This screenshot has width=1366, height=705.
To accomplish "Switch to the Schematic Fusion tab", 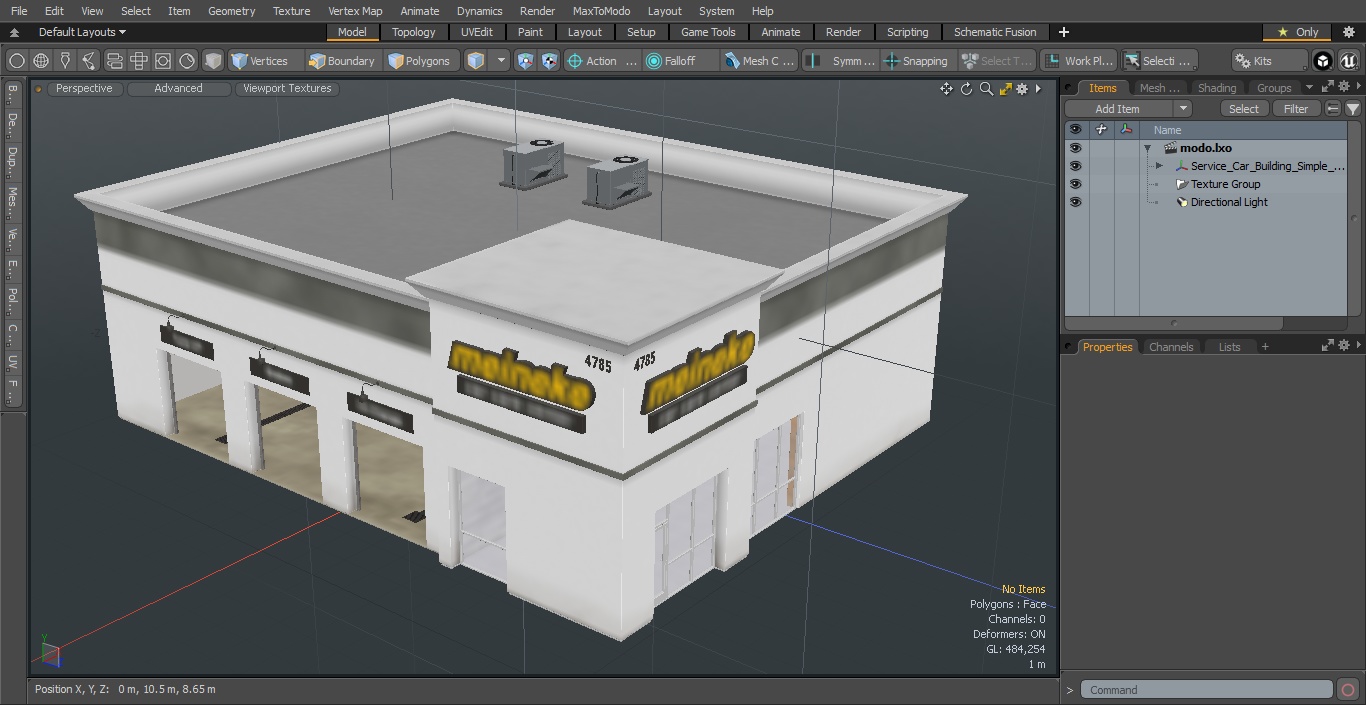I will [x=995, y=32].
